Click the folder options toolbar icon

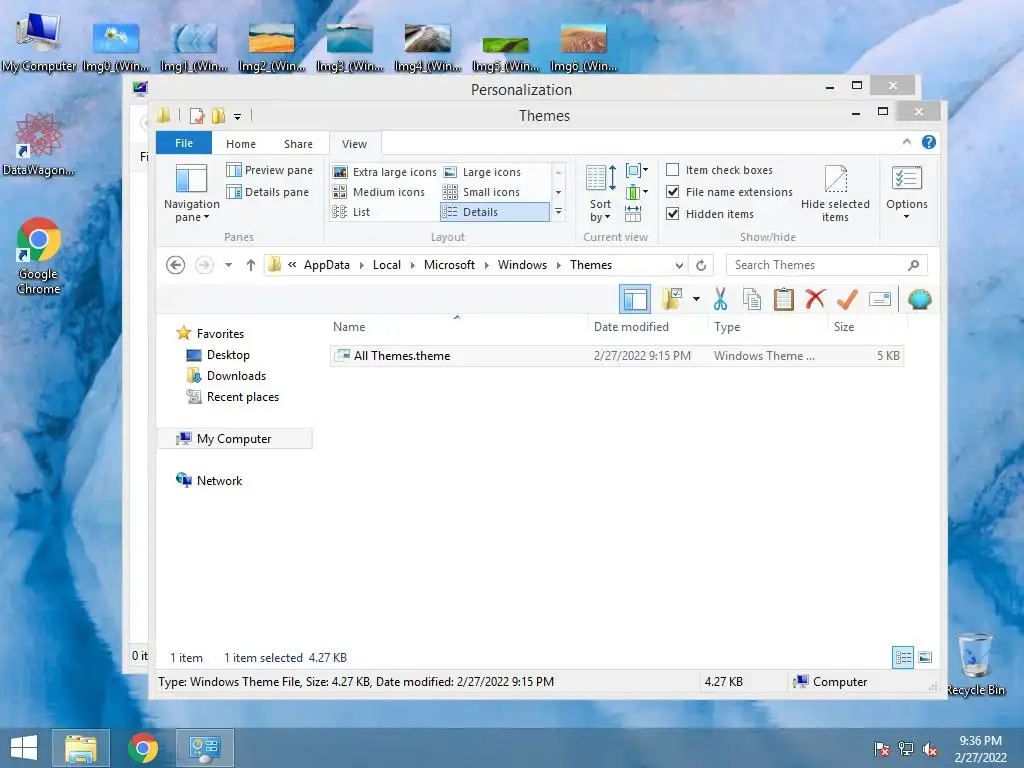pos(672,299)
